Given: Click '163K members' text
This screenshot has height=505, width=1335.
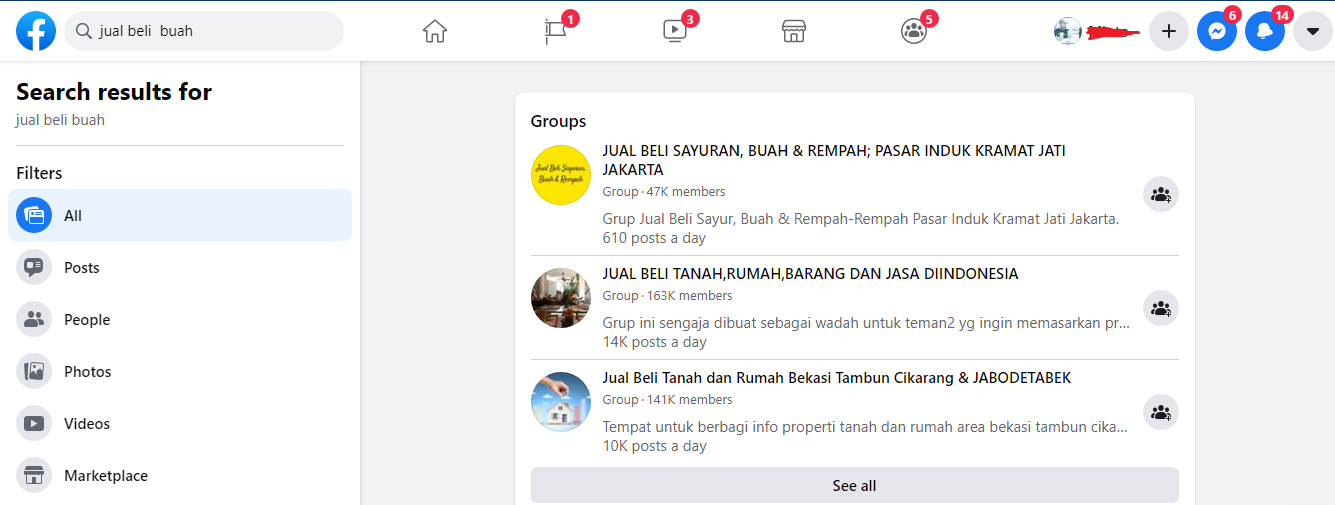Looking at the screenshot, I should point(690,296).
